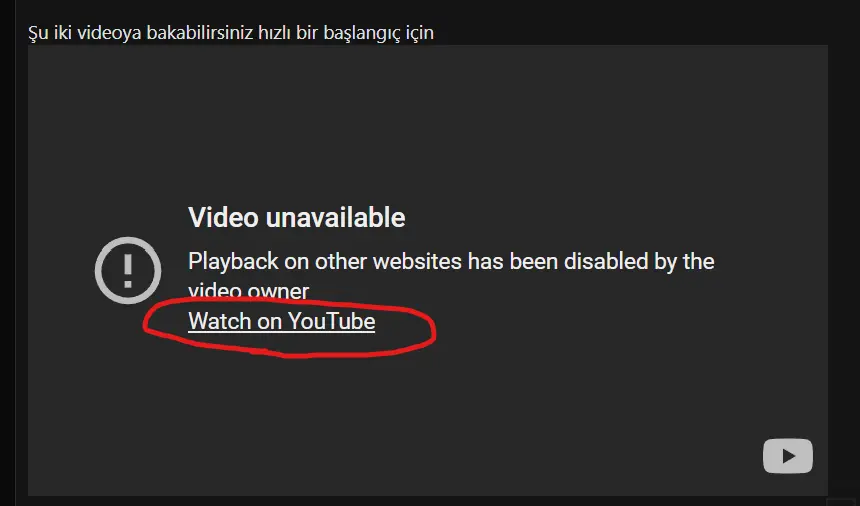Click the red hand-drawn circle's right edge
Screen dimensions: 860x506
434,331
